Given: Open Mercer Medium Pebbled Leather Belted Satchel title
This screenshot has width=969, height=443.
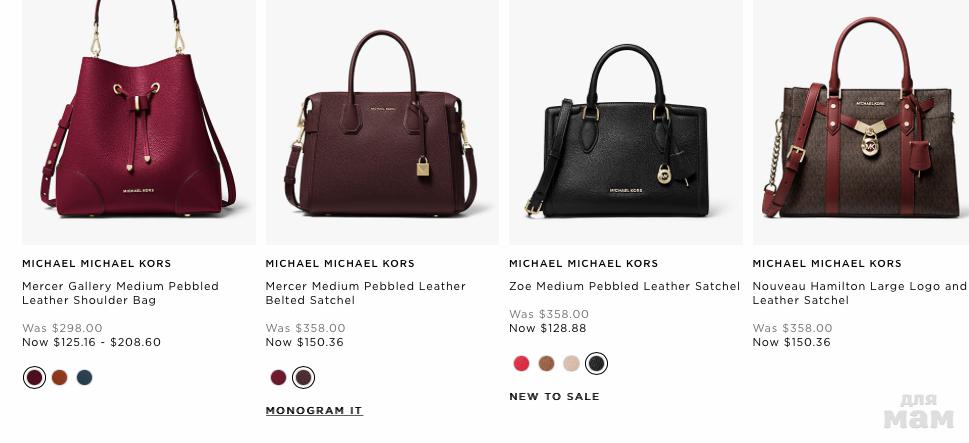Looking at the screenshot, I should point(365,293).
